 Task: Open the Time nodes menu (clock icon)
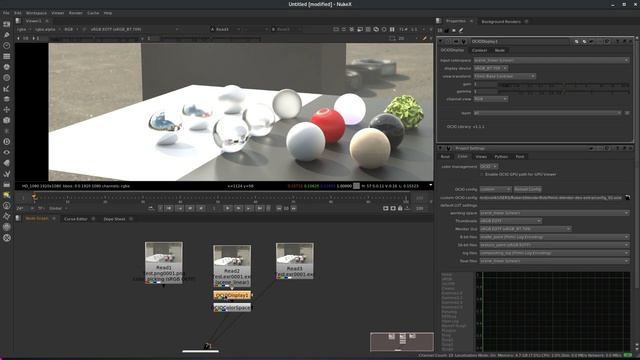7,45
